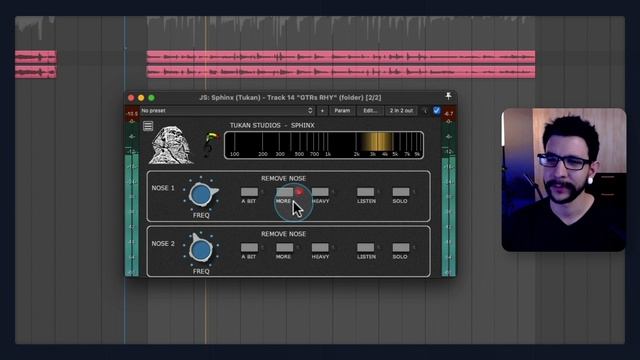Image resolution: width=640 pixels, height=360 pixels.
Task: Open the No preset dropdown
Action: 227,111
